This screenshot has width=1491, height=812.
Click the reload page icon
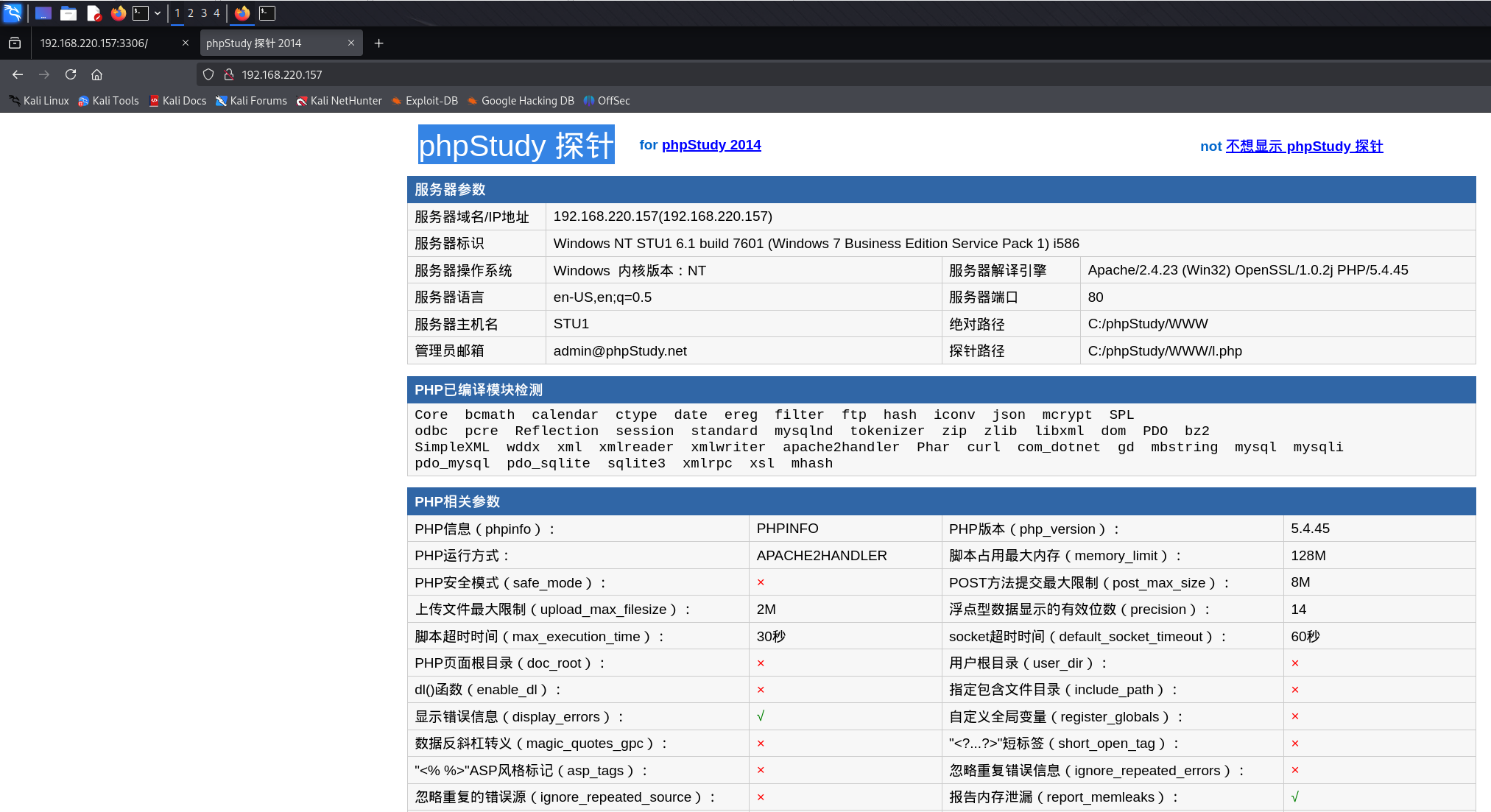click(71, 74)
